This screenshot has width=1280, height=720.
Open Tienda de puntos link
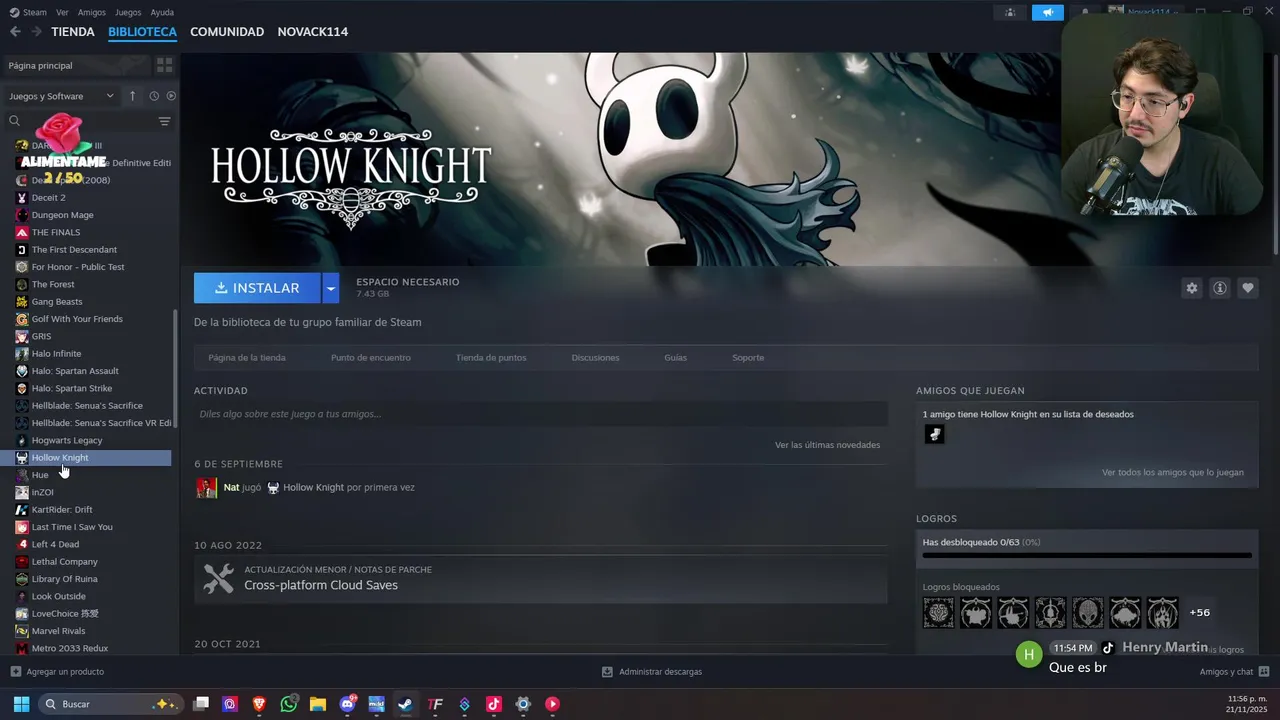tap(491, 358)
